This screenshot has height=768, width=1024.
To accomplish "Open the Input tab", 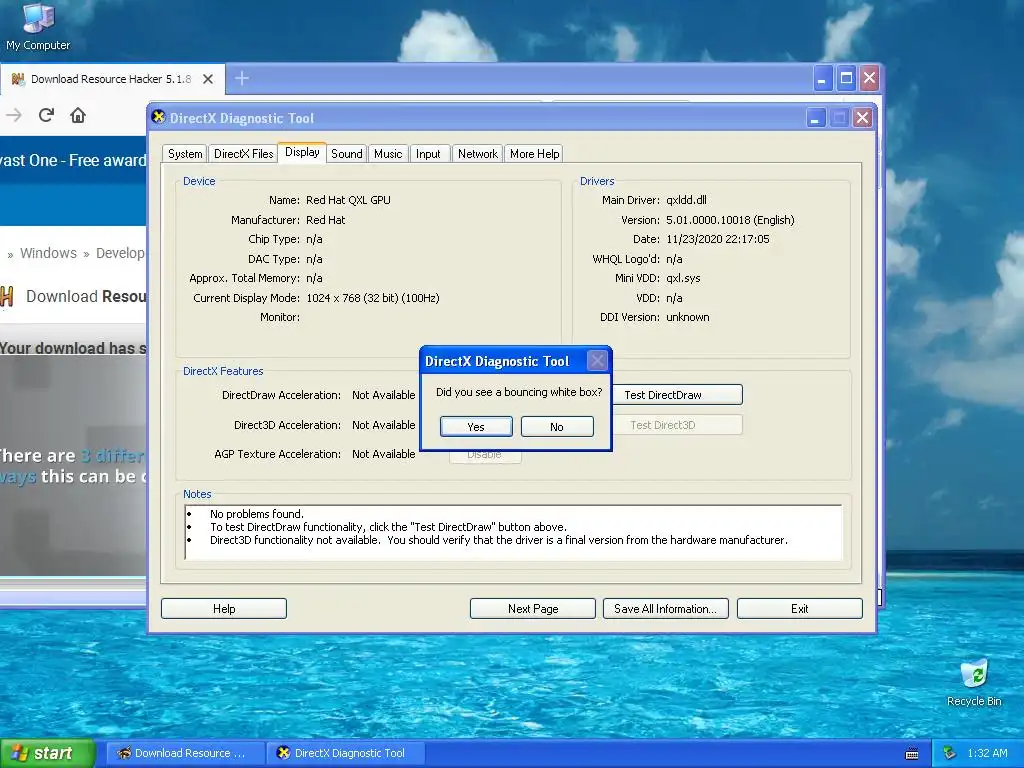I will 428,153.
